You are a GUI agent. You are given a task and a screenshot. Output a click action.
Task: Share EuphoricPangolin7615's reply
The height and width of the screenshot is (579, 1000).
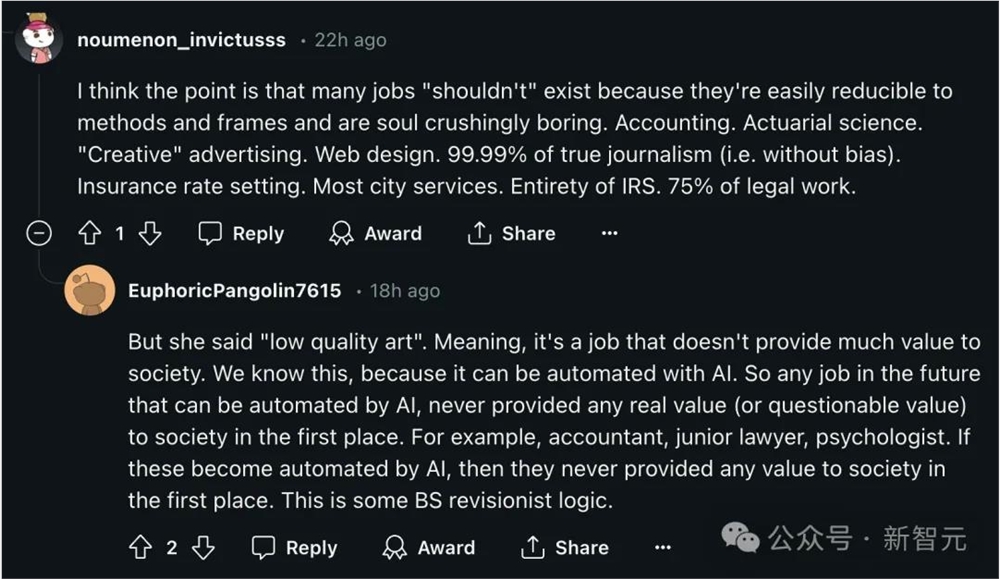point(565,547)
